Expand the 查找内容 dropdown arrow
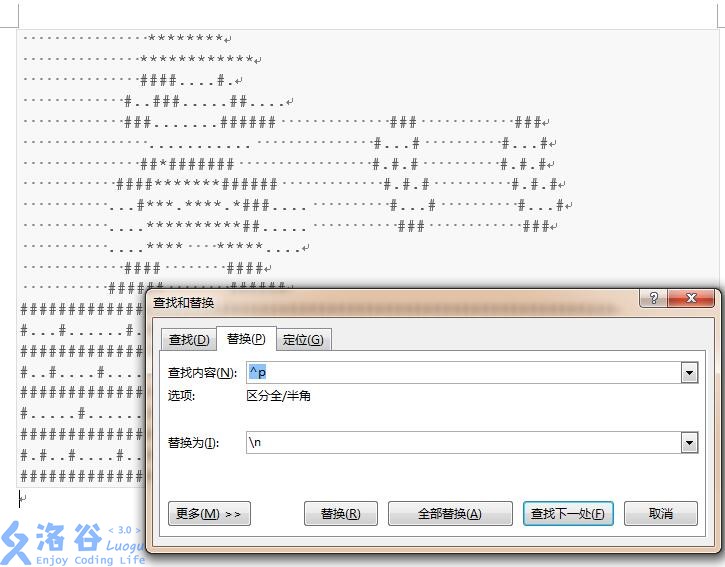Screen dimensions: 725x567 coord(689,373)
